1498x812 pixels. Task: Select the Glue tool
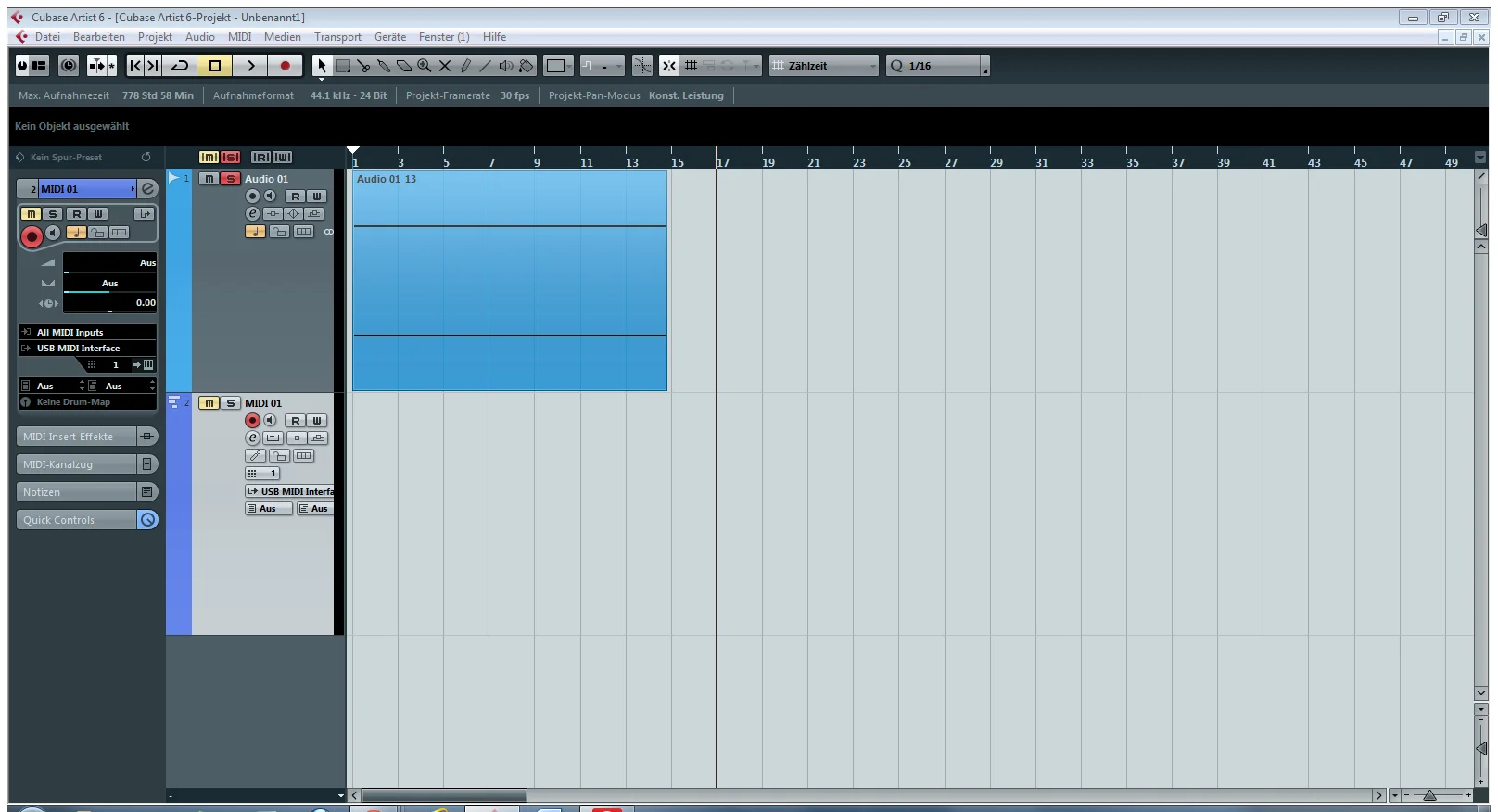pyautogui.click(x=384, y=66)
